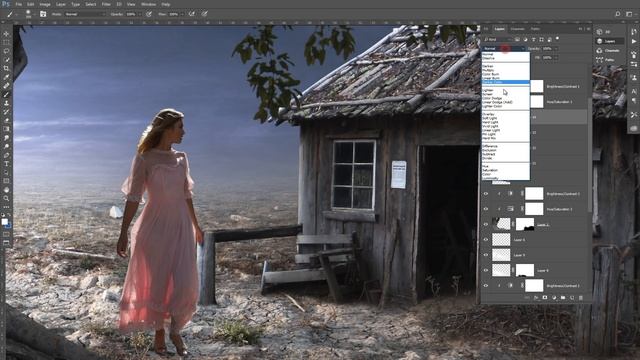The width and height of the screenshot is (640, 360).
Task: Toggle Quick Mask mode
Action: [6, 234]
